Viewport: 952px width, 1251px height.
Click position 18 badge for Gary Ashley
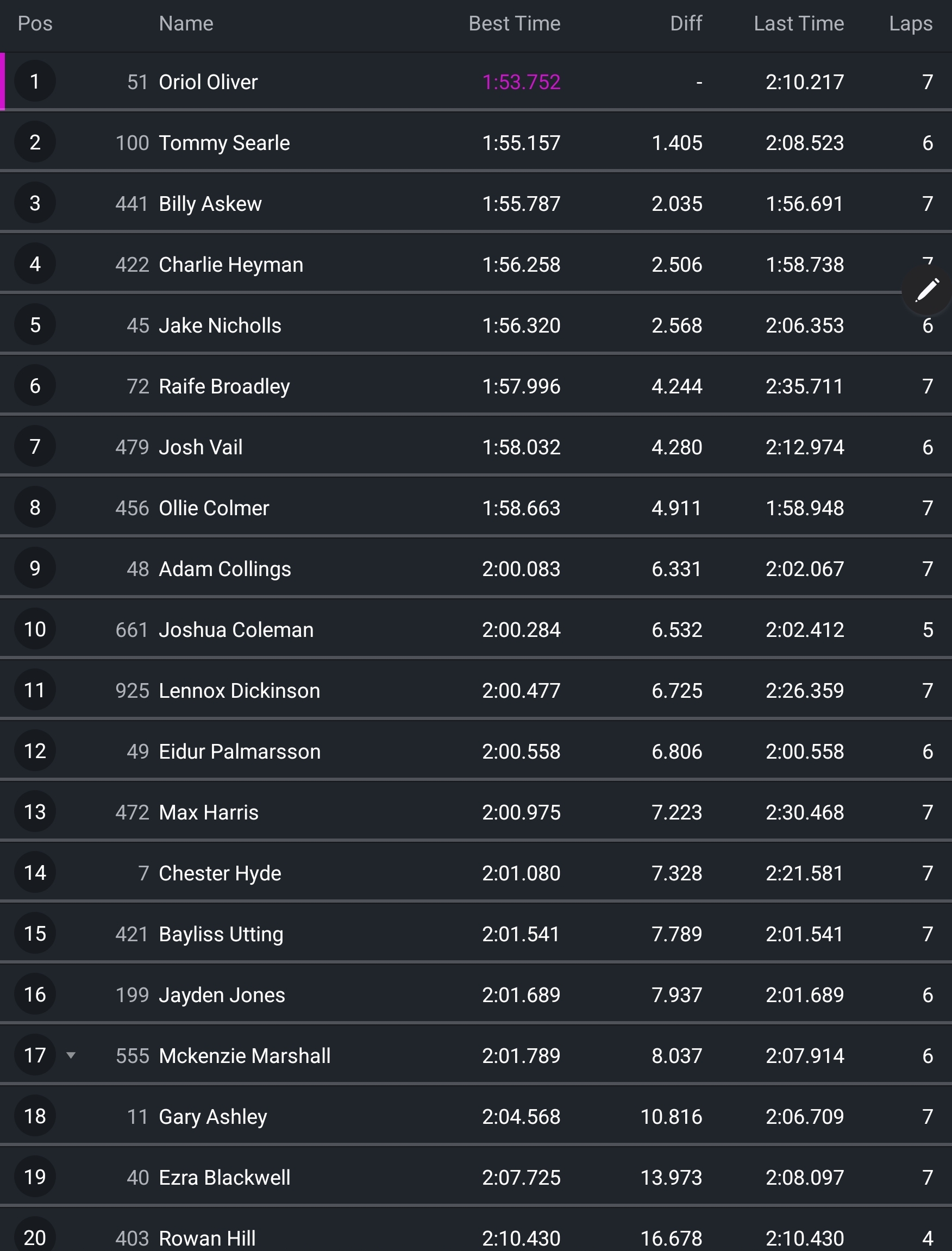(35, 1116)
